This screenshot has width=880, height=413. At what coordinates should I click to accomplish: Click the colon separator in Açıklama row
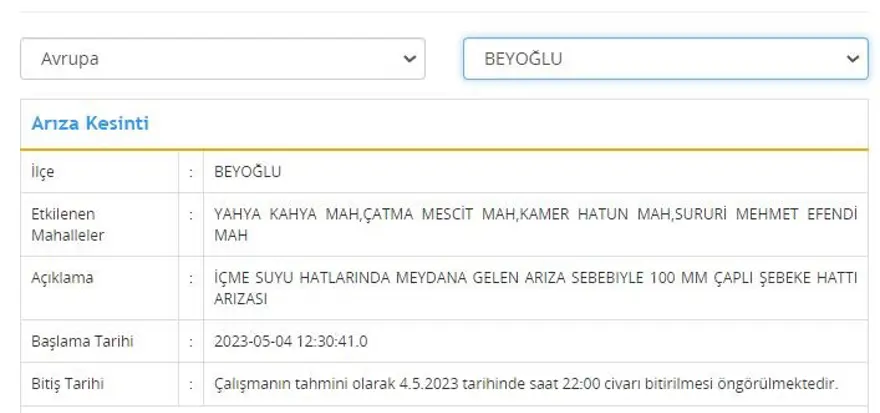tap(190, 278)
